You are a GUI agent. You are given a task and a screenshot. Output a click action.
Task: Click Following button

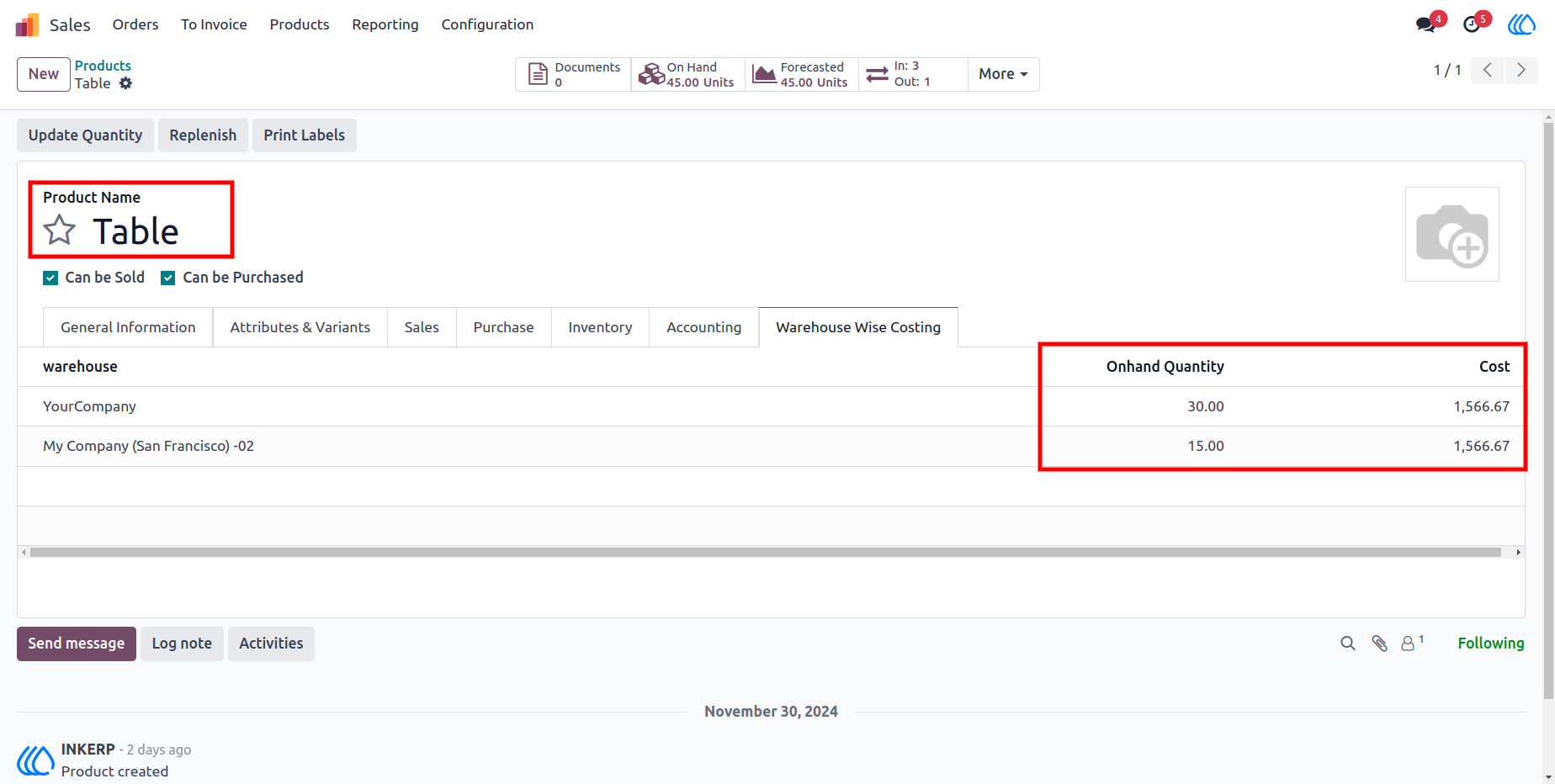point(1491,644)
